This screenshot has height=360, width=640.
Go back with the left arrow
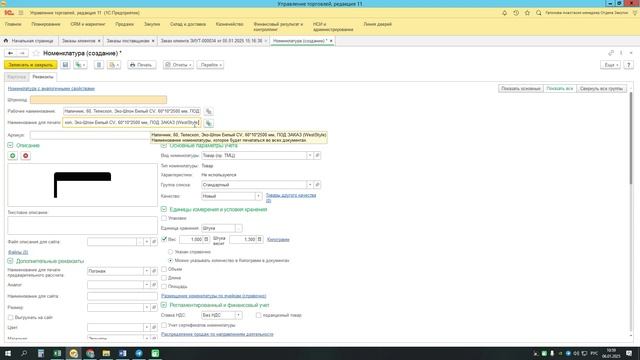coord(11,53)
